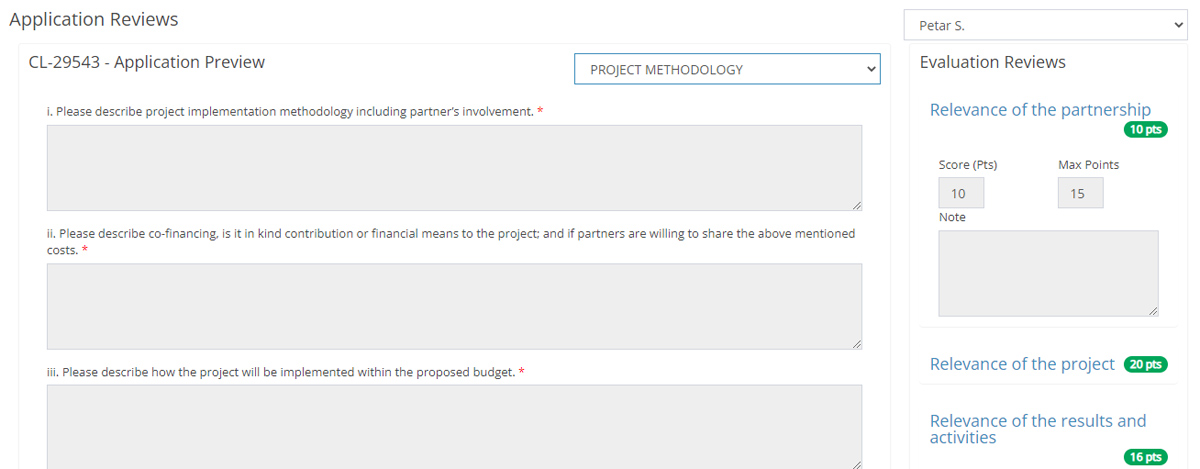Open the Petar S. reviewer dropdown
The height and width of the screenshot is (469, 1200).
click(x=1044, y=25)
